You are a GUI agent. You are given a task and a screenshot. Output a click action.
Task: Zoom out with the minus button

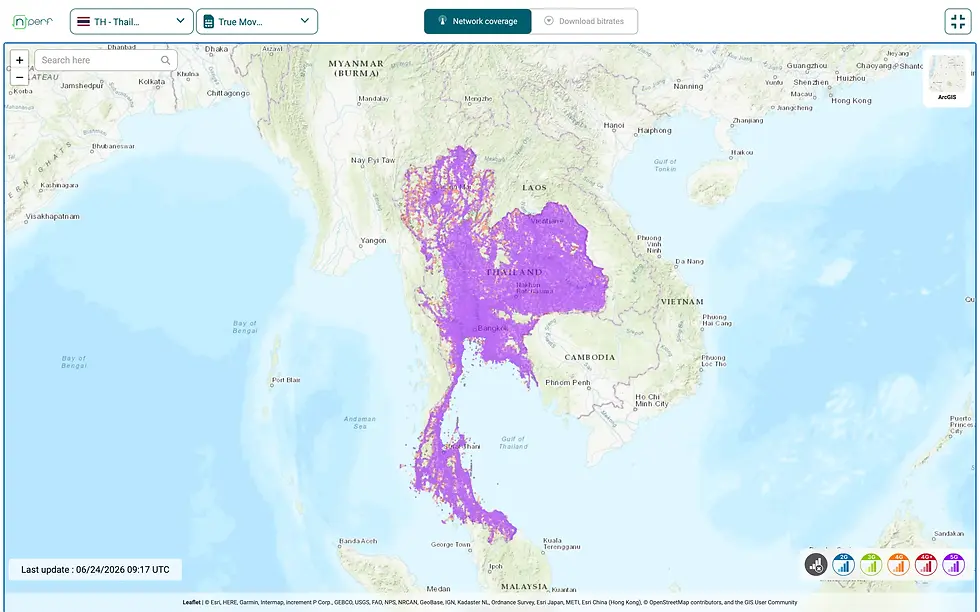tap(19, 77)
